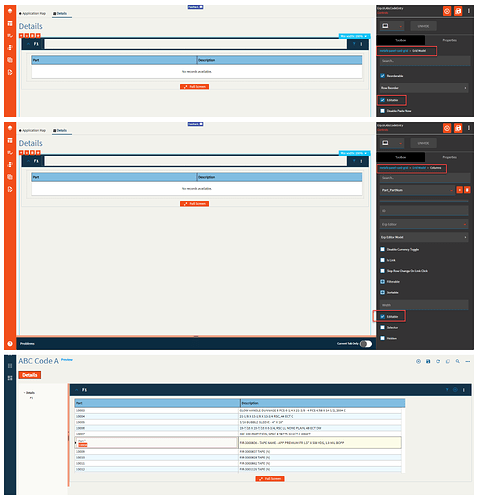Screen dimensions: 479x500
Task: Click the Width input field in the Columns panel
Action: (x=424, y=305)
